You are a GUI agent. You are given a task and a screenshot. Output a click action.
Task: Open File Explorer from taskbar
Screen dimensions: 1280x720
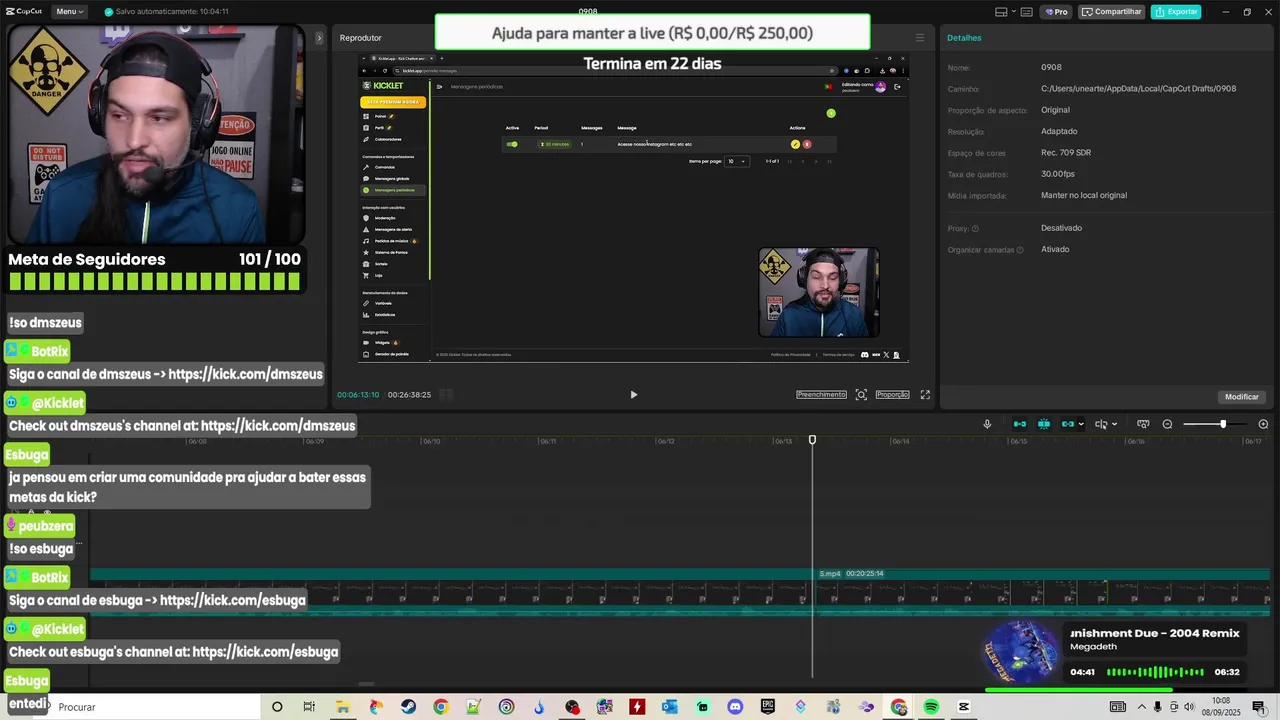(342, 707)
